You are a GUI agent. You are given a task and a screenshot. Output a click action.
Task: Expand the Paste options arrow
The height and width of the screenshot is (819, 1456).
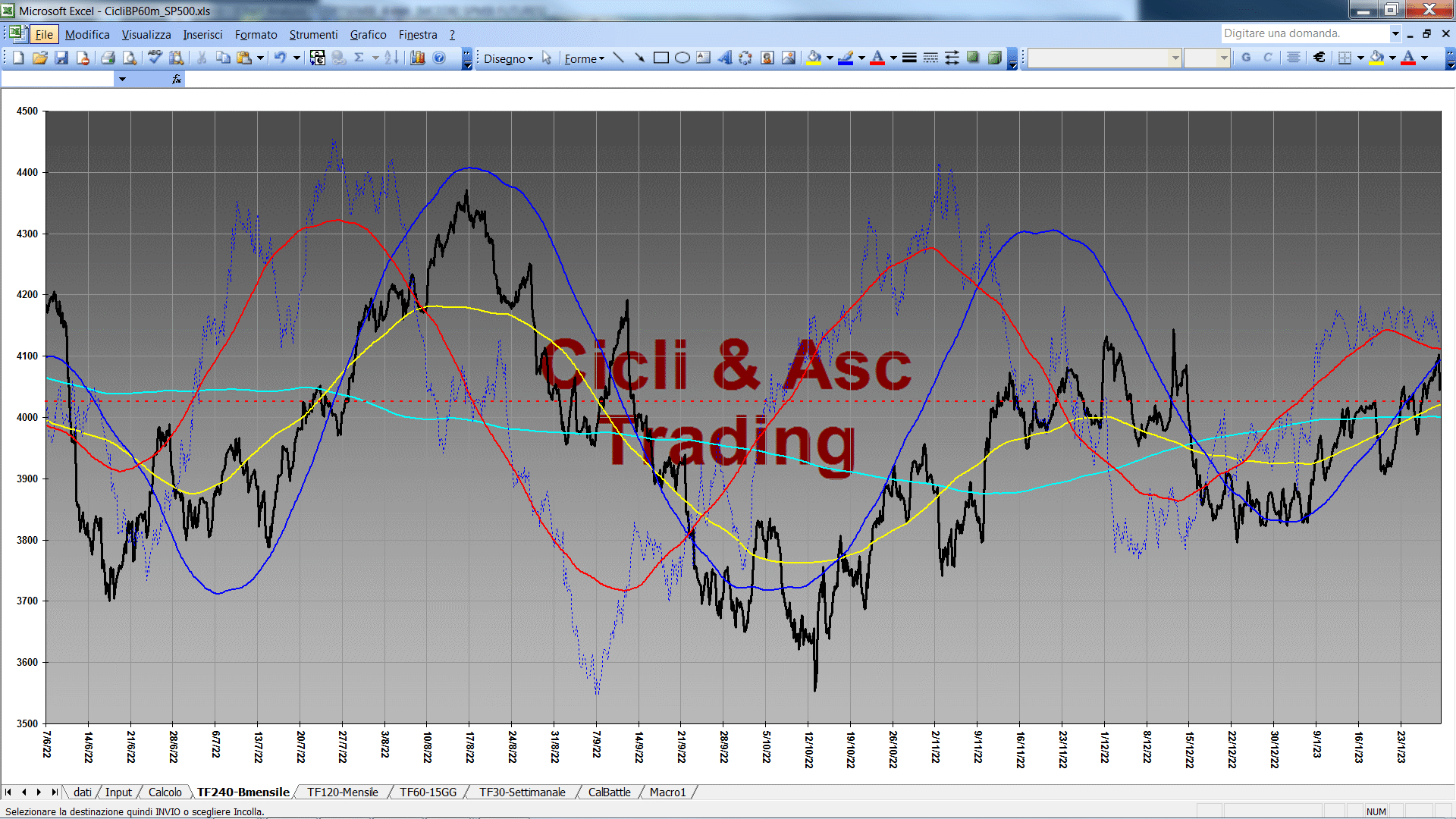pyautogui.click(x=260, y=58)
